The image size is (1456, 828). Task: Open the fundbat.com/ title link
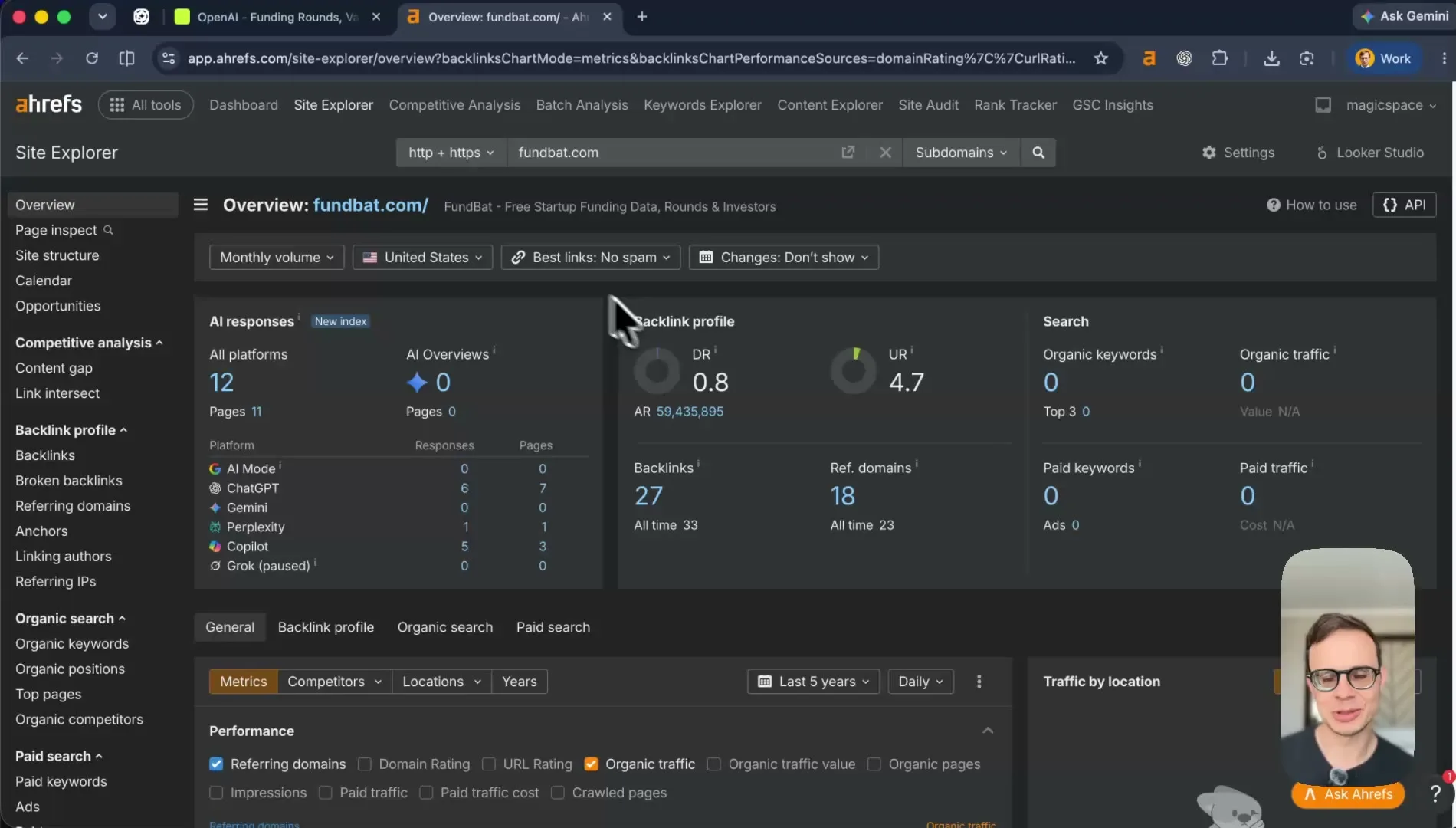click(370, 205)
